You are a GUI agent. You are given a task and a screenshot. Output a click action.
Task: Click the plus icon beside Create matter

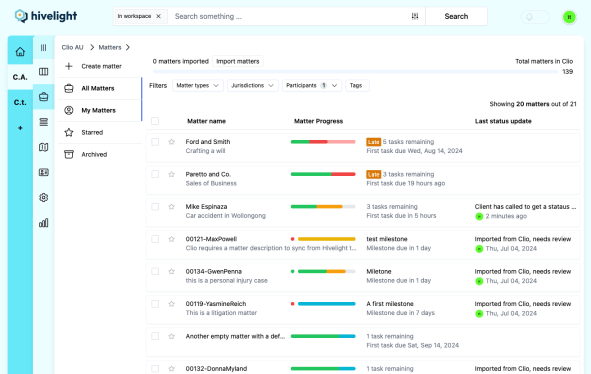pyautogui.click(x=69, y=66)
